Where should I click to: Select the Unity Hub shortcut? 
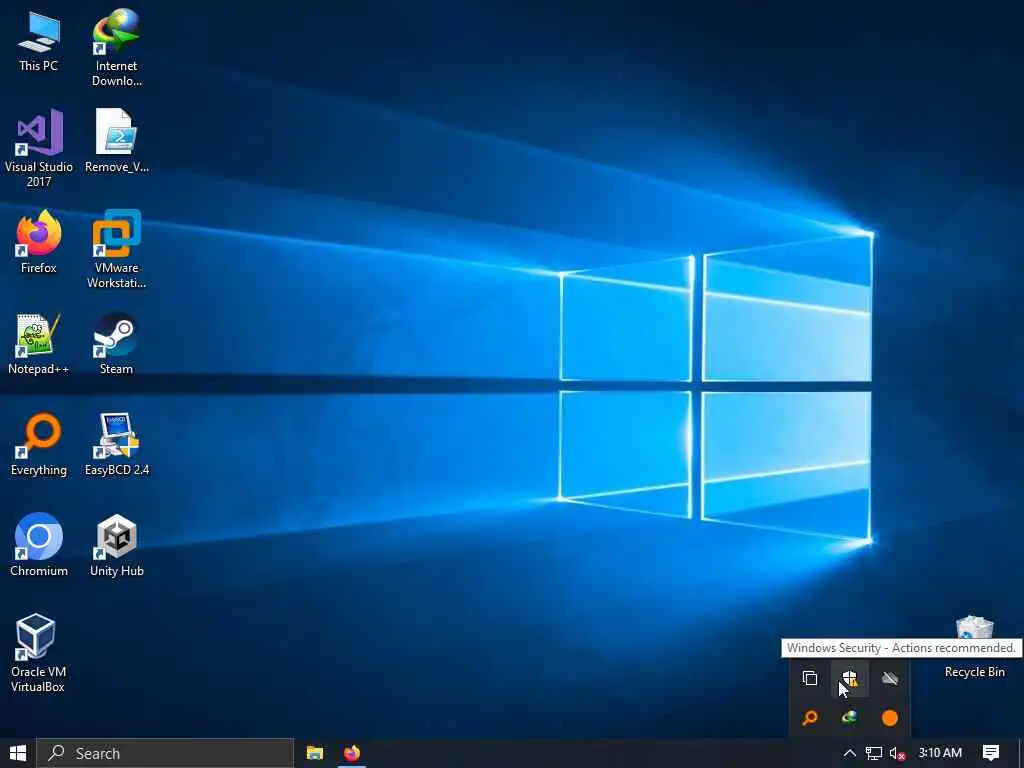coord(116,545)
